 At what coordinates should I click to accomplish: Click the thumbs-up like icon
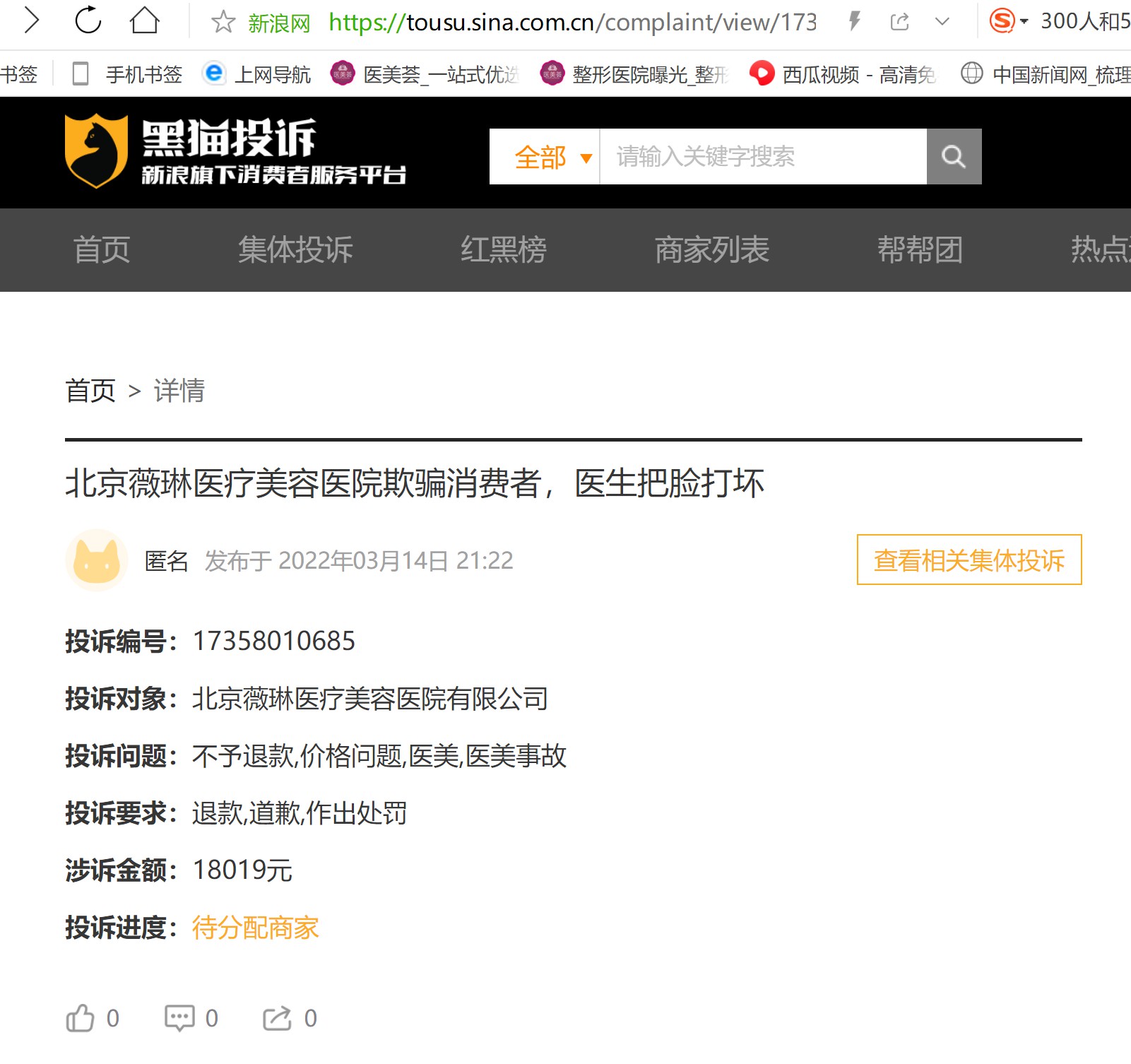click(x=80, y=1018)
